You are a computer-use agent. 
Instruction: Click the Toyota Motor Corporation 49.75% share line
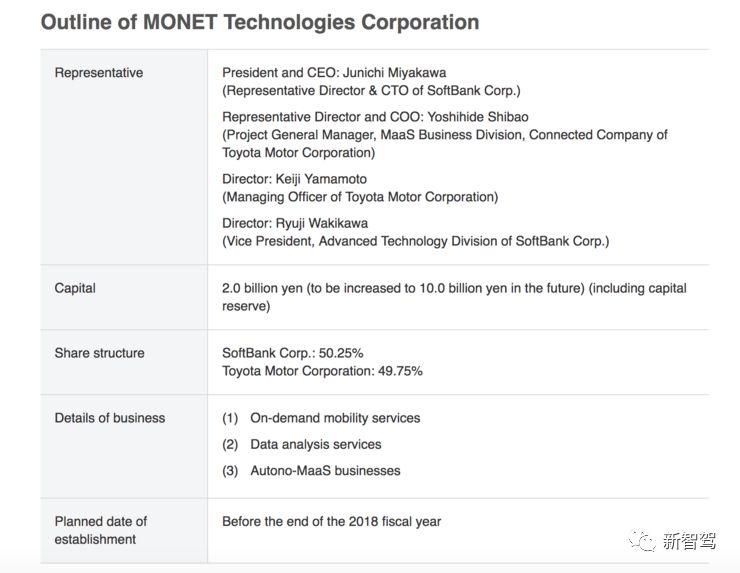[322, 371]
